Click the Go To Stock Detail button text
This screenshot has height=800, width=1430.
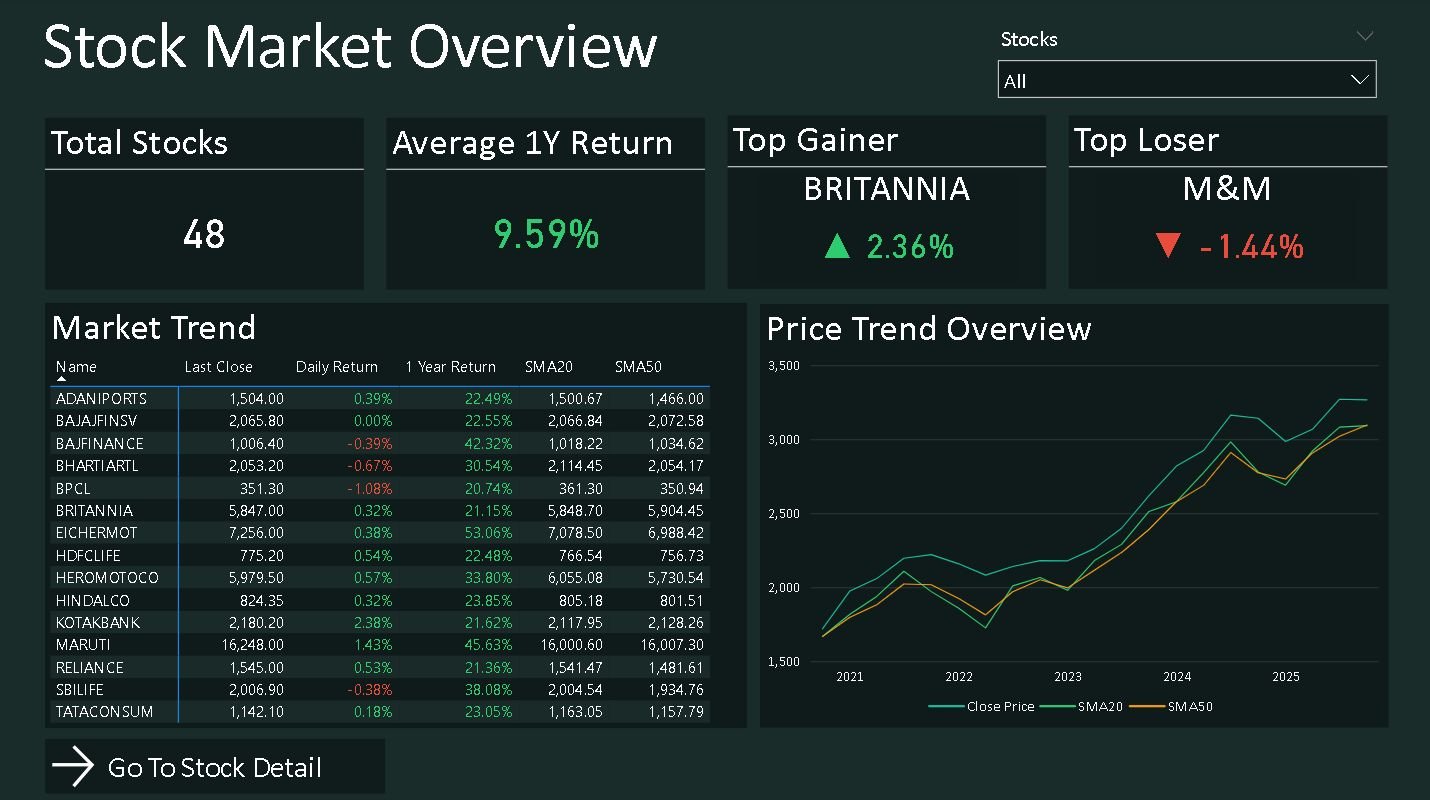click(x=215, y=768)
